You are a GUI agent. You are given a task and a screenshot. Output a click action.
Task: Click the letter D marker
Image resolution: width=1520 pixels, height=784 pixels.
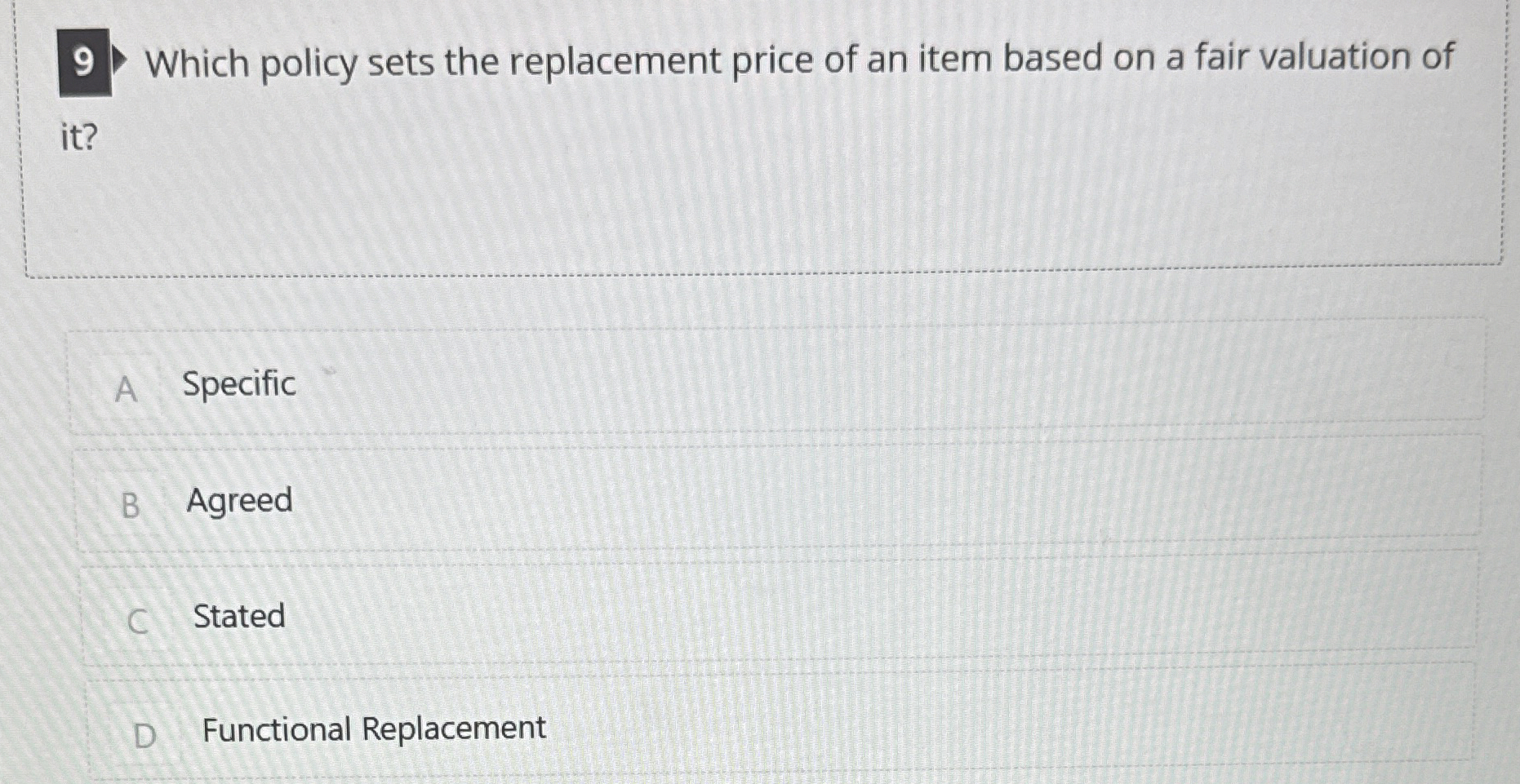[x=145, y=735]
